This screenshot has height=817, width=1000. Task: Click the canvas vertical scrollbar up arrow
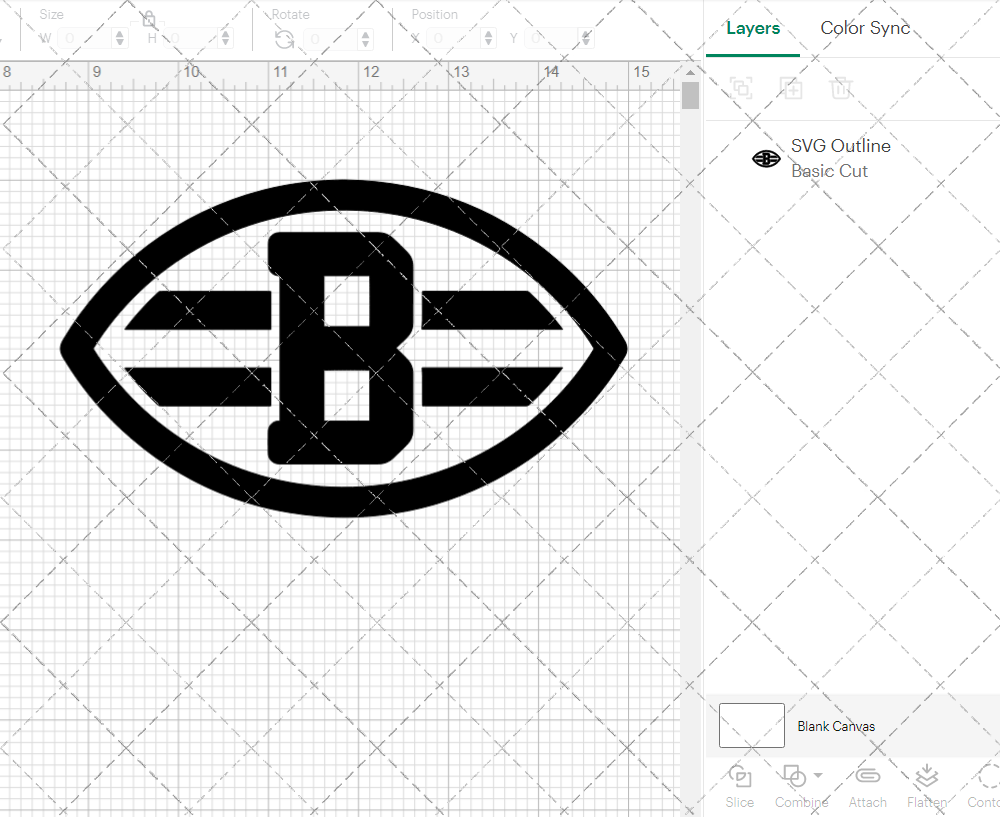690,73
